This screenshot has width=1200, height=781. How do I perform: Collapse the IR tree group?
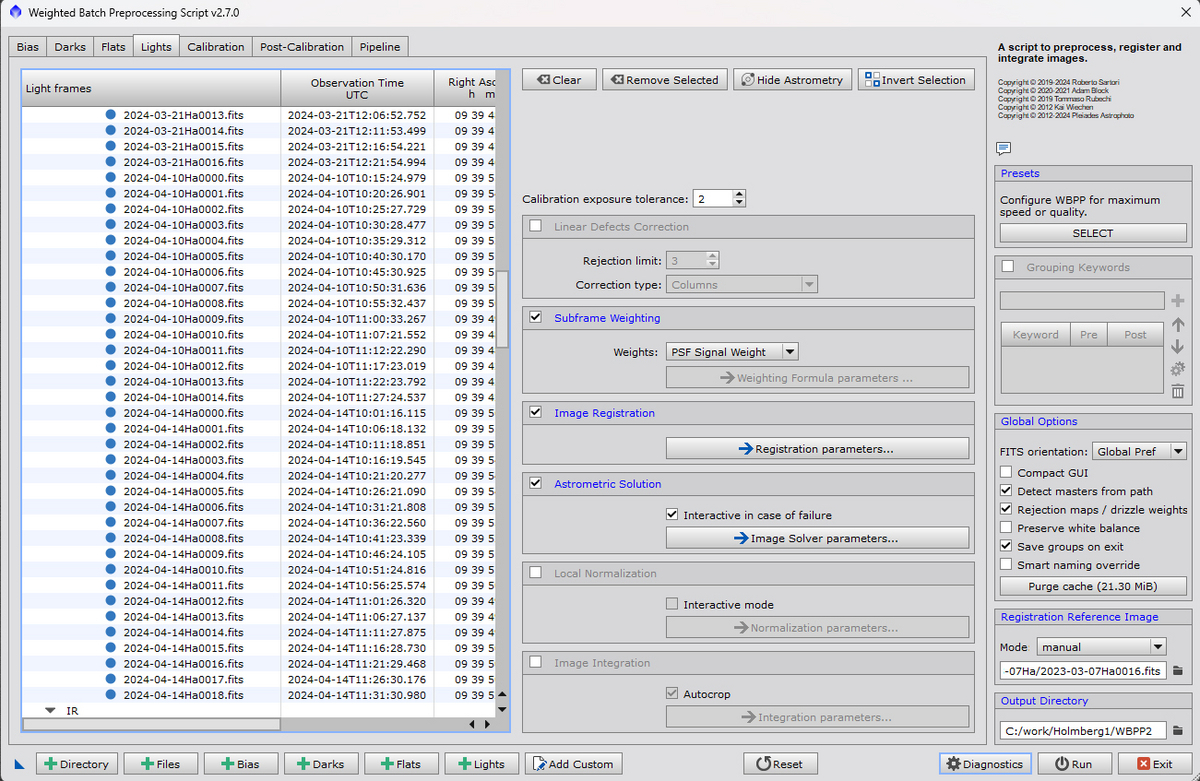(50, 711)
